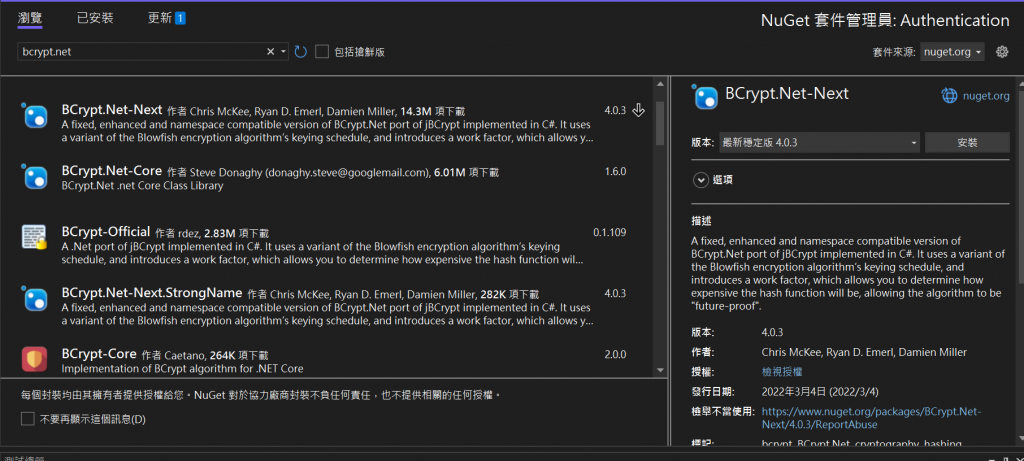Open package source settings gear
Viewport: 1024px width, 461px height.
[x=1002, y=52]
